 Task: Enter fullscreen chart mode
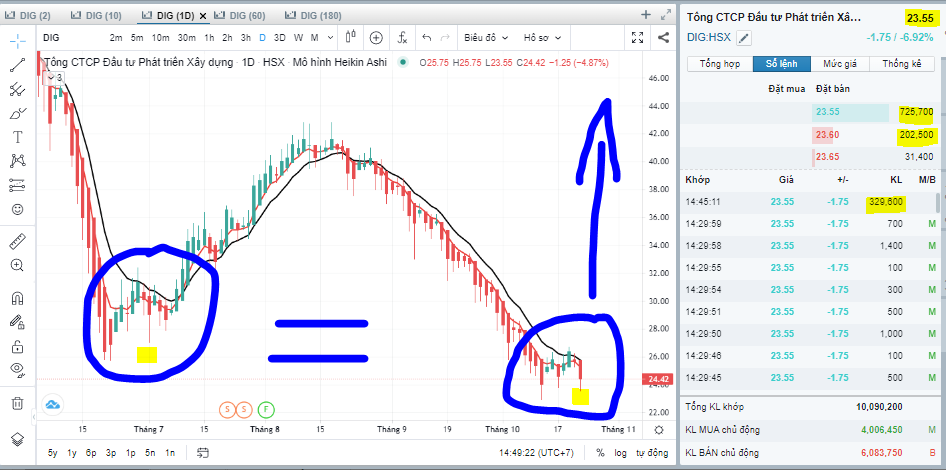click(637, 37)
